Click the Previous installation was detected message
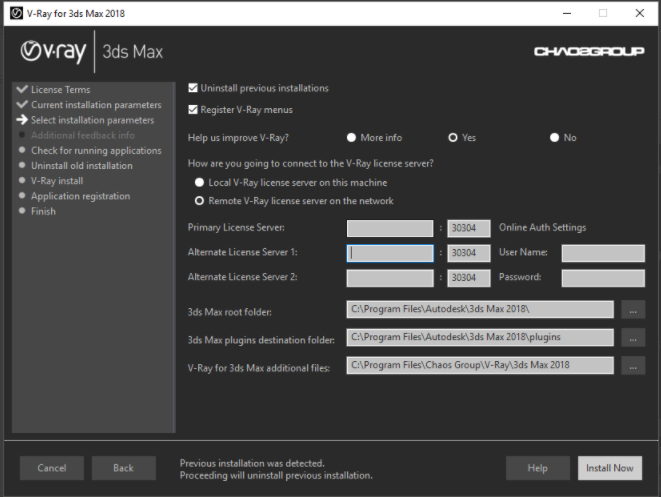The height and width of the screenshot is (497, 661). tap(252, 463)
